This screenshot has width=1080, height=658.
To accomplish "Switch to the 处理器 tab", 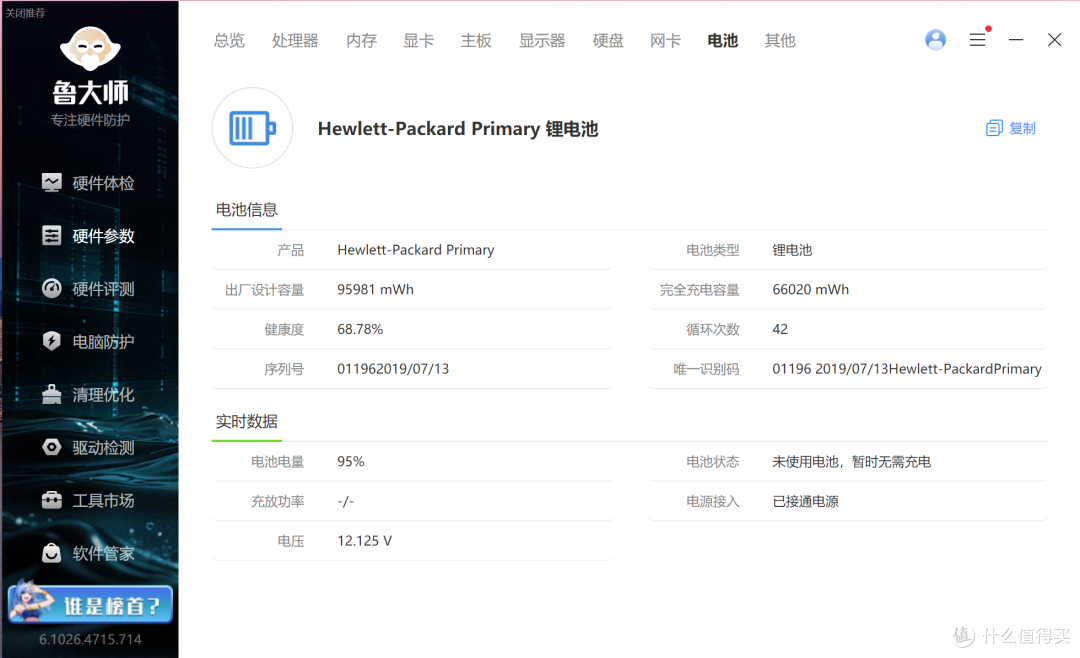I will click(x=295, y=41).
